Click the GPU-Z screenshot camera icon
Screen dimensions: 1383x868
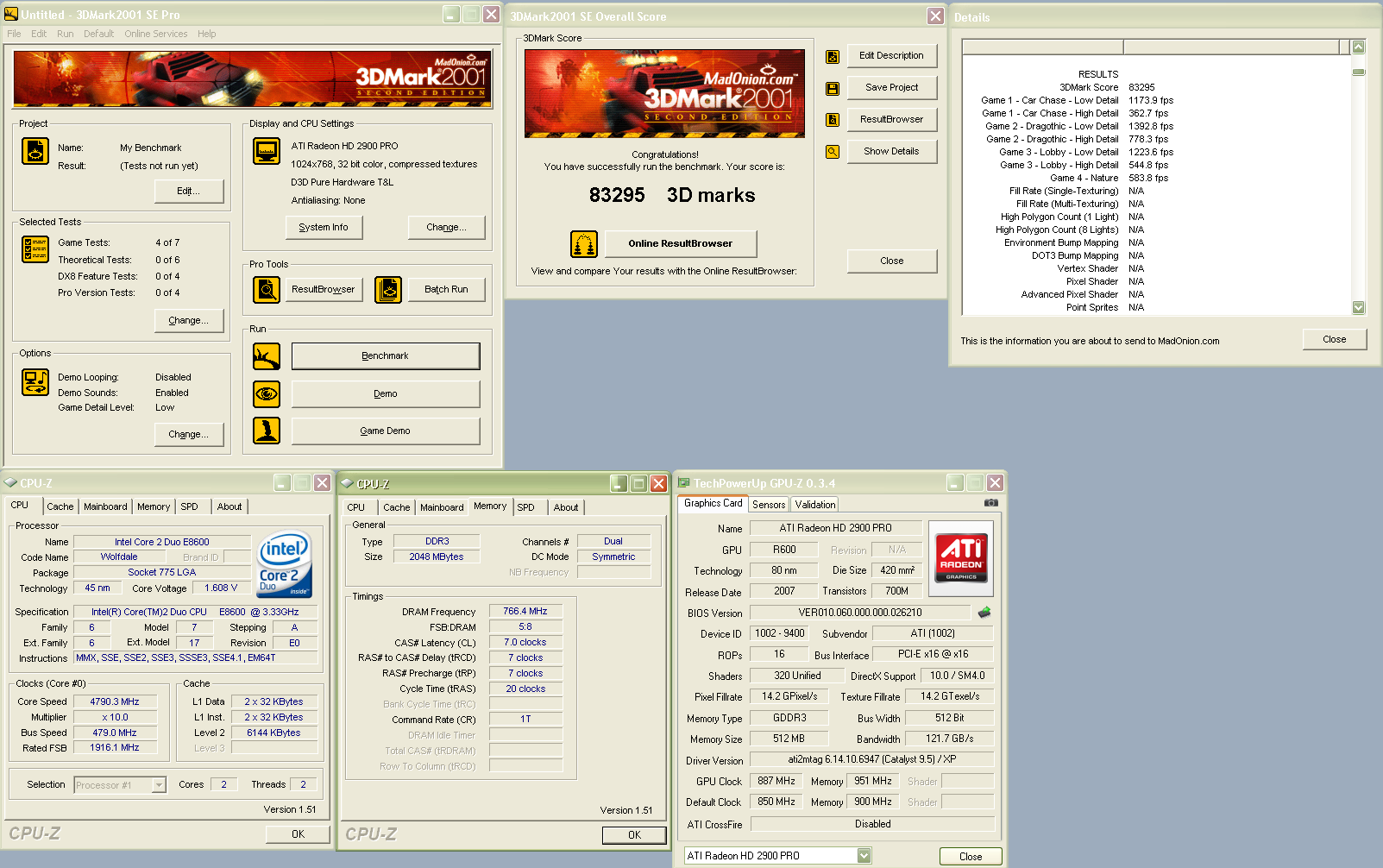(x=991, y=502)
